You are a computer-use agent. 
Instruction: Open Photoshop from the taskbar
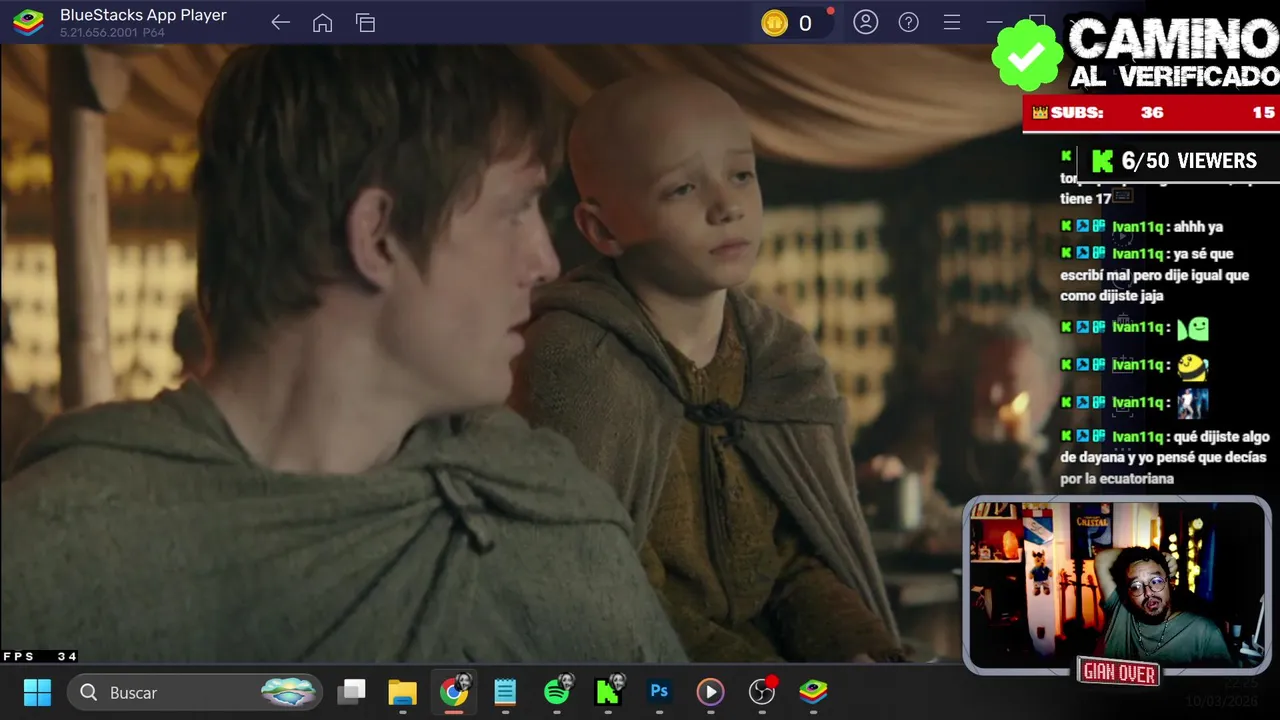tap(659, 691)
